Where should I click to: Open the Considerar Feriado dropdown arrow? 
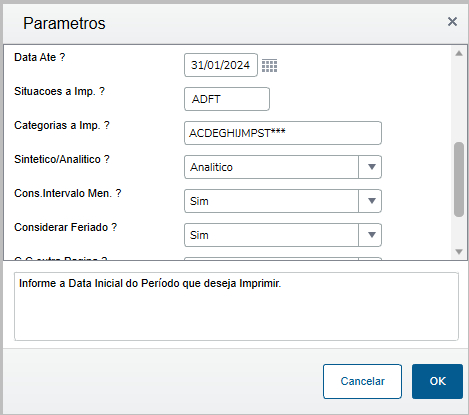[371, 235]
